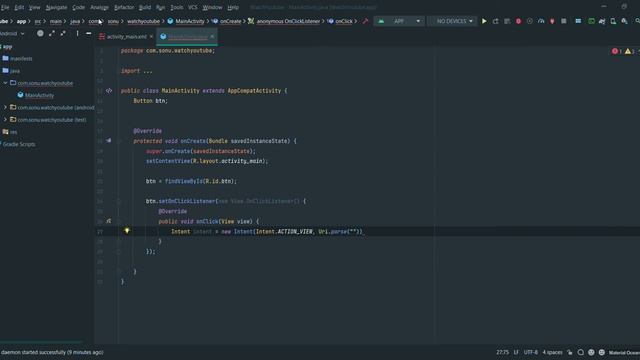
Task: Click the happy face icon in status bar
Action: [x=591, y=352]
